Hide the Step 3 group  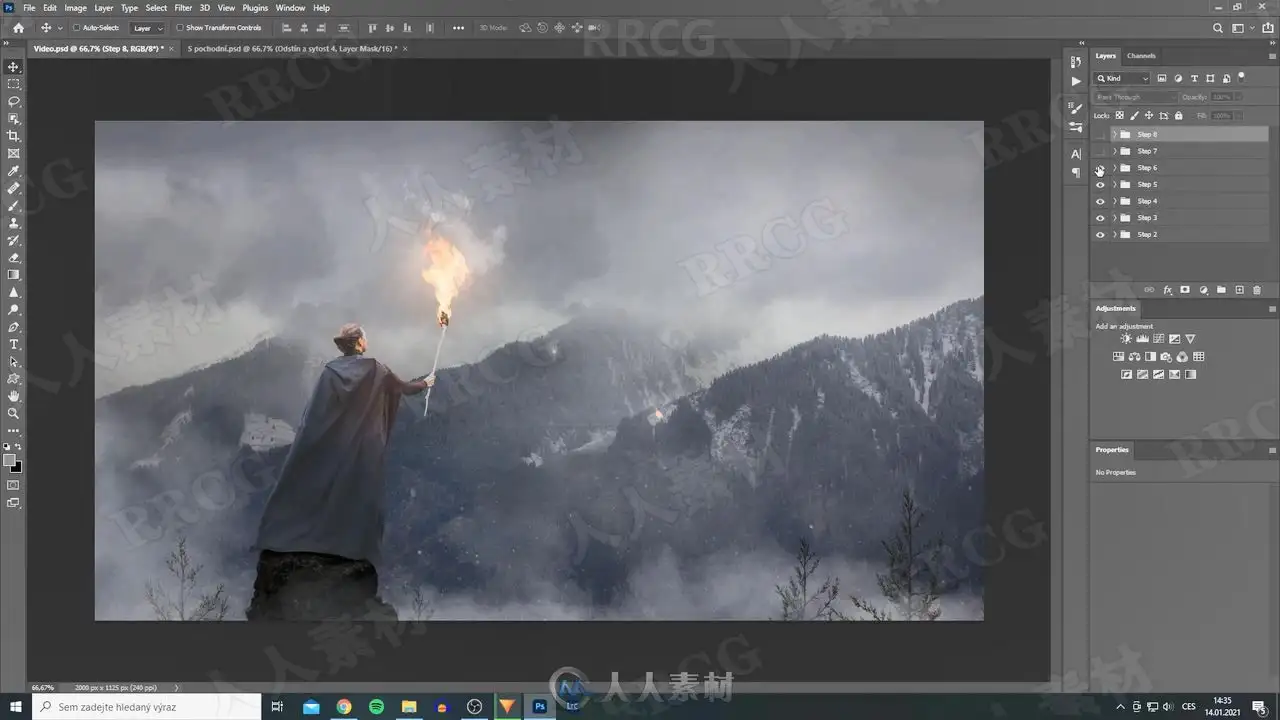pos(1100,218)
